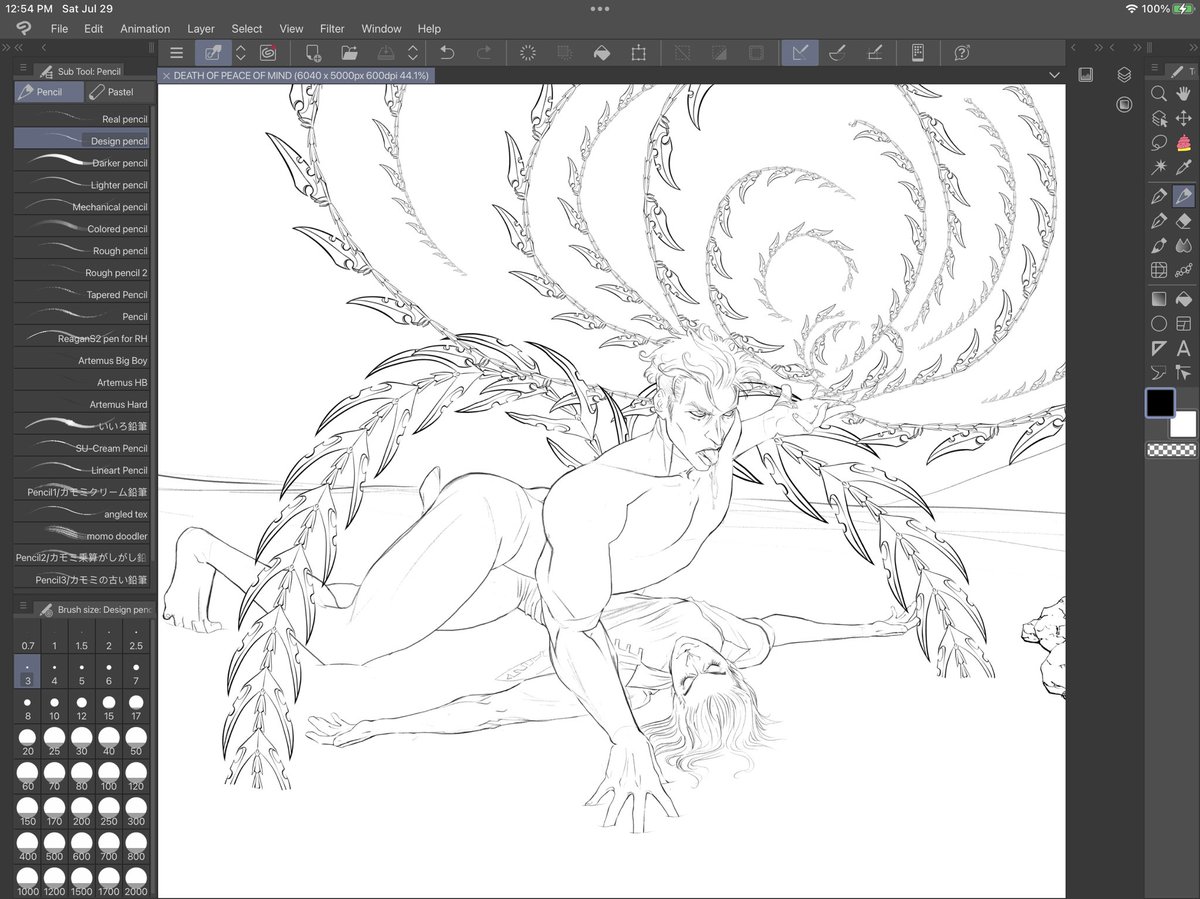Select the momo doodler brush
1200x899 pixels.
click(x=82, y=536)
